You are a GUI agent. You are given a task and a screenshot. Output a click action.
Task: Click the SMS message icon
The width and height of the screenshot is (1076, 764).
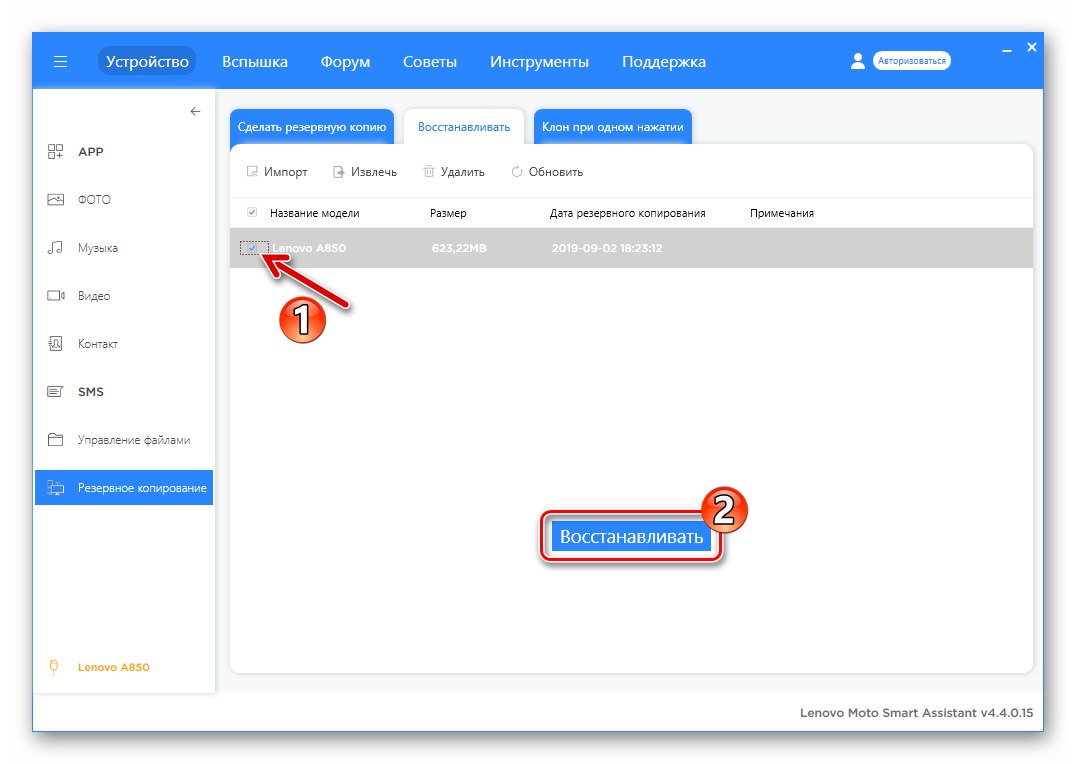(56, 392)
